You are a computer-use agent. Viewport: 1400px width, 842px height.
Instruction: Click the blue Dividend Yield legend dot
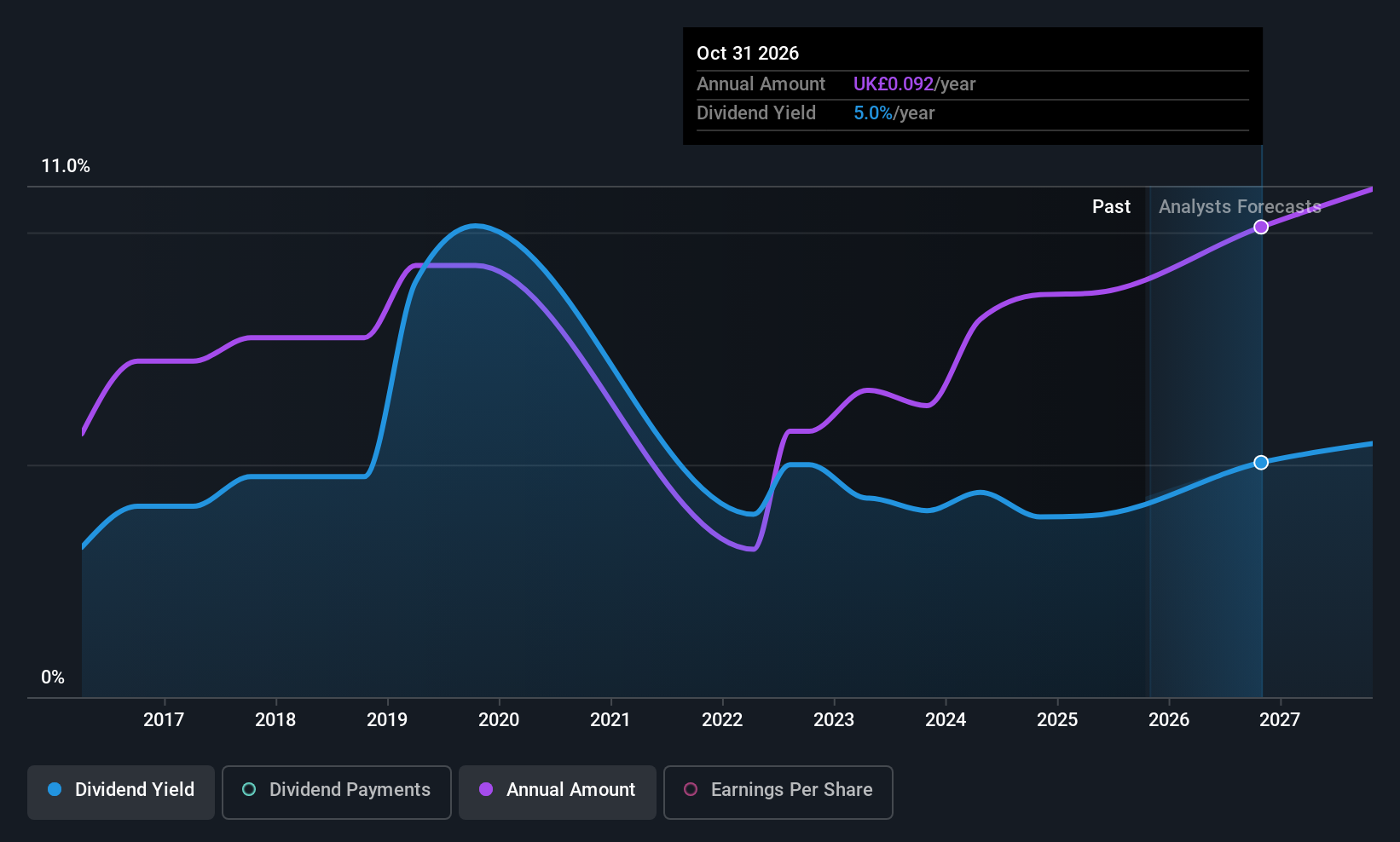55,789
